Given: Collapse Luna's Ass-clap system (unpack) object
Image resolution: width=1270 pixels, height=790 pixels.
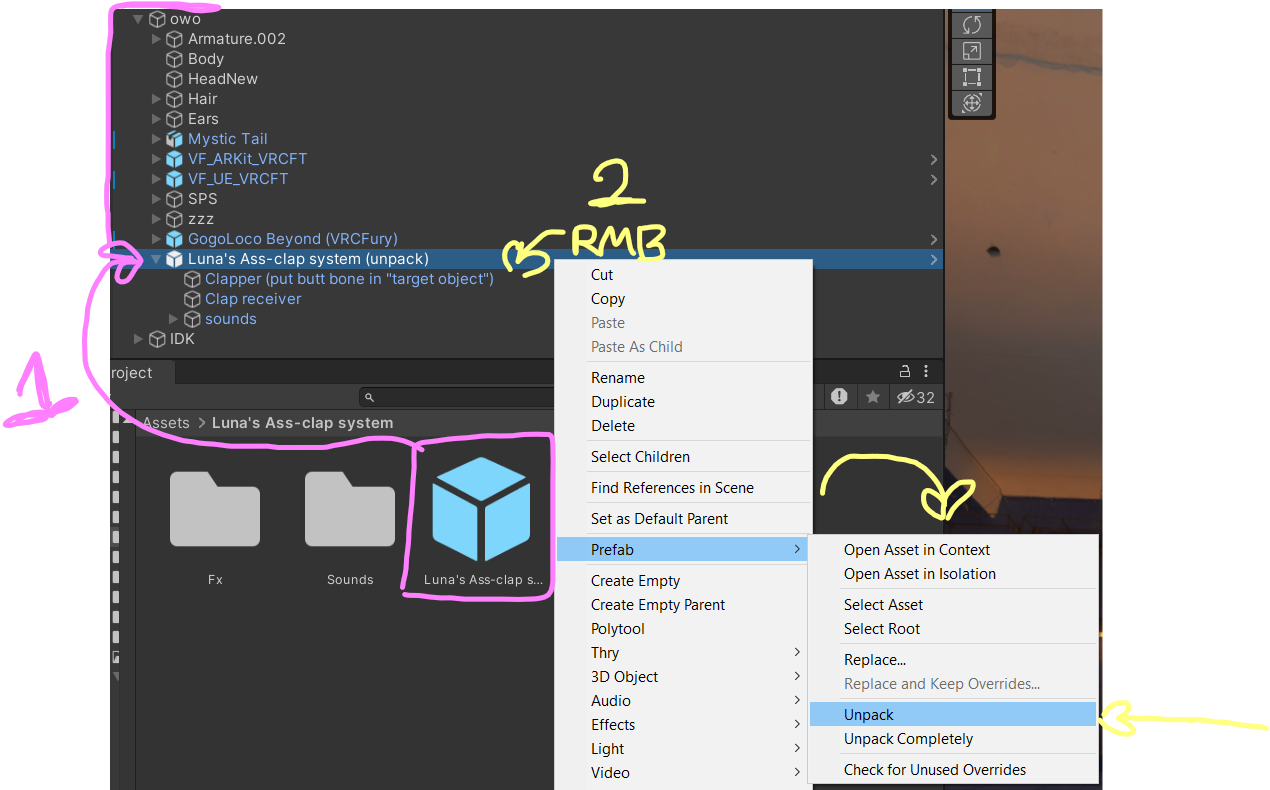Looking at the screenshot, I should 156,259.
